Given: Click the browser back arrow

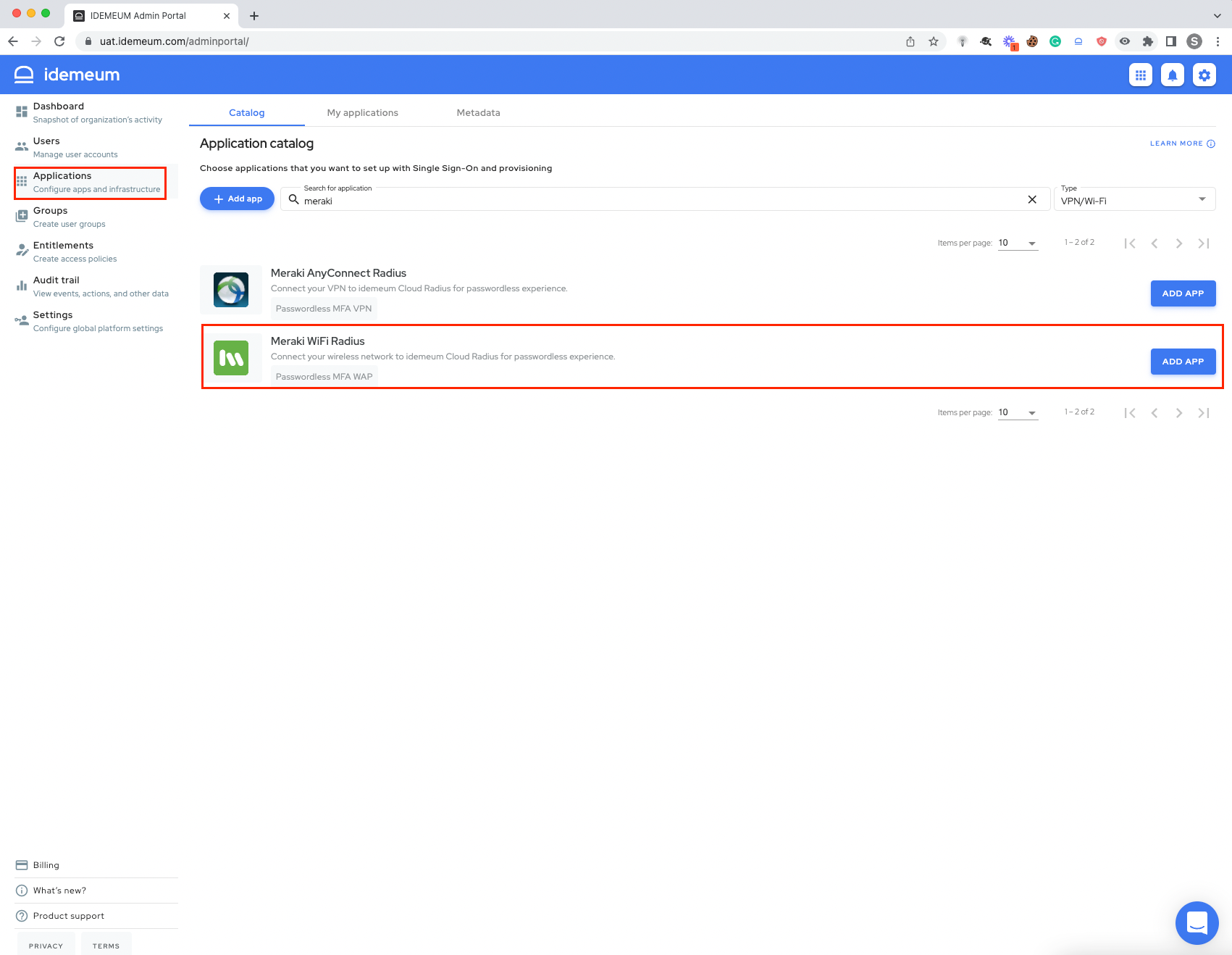Looking at the screenshot, I should pos(13,41).
